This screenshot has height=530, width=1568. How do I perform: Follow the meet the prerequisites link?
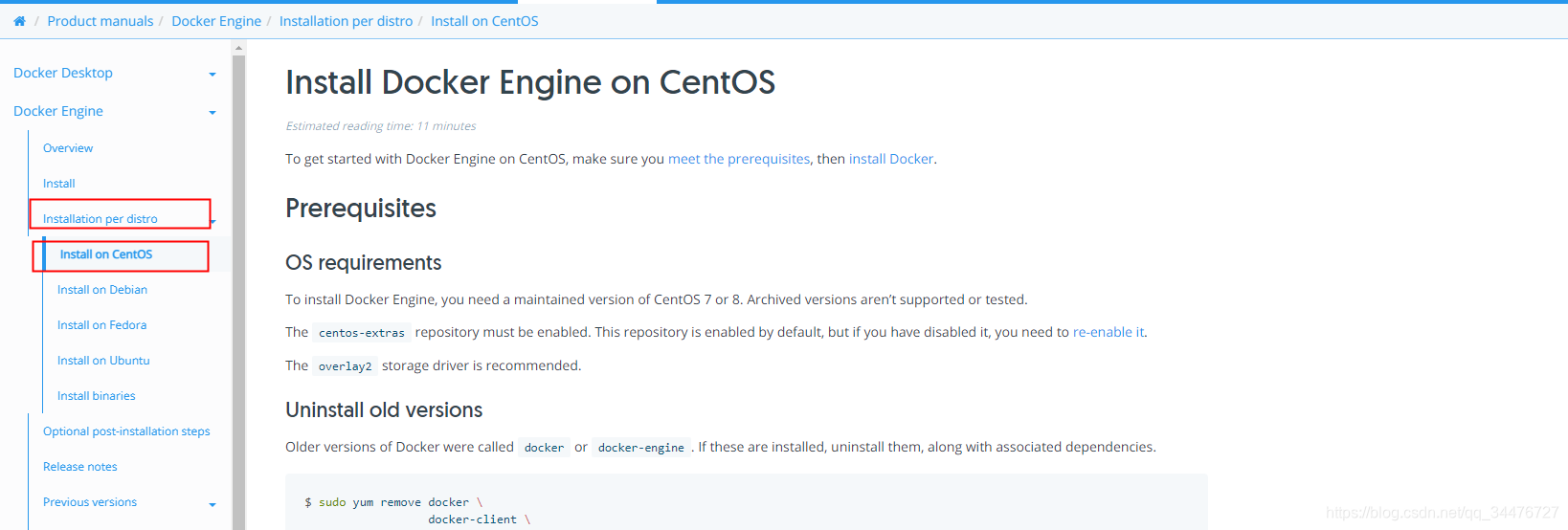739,159
